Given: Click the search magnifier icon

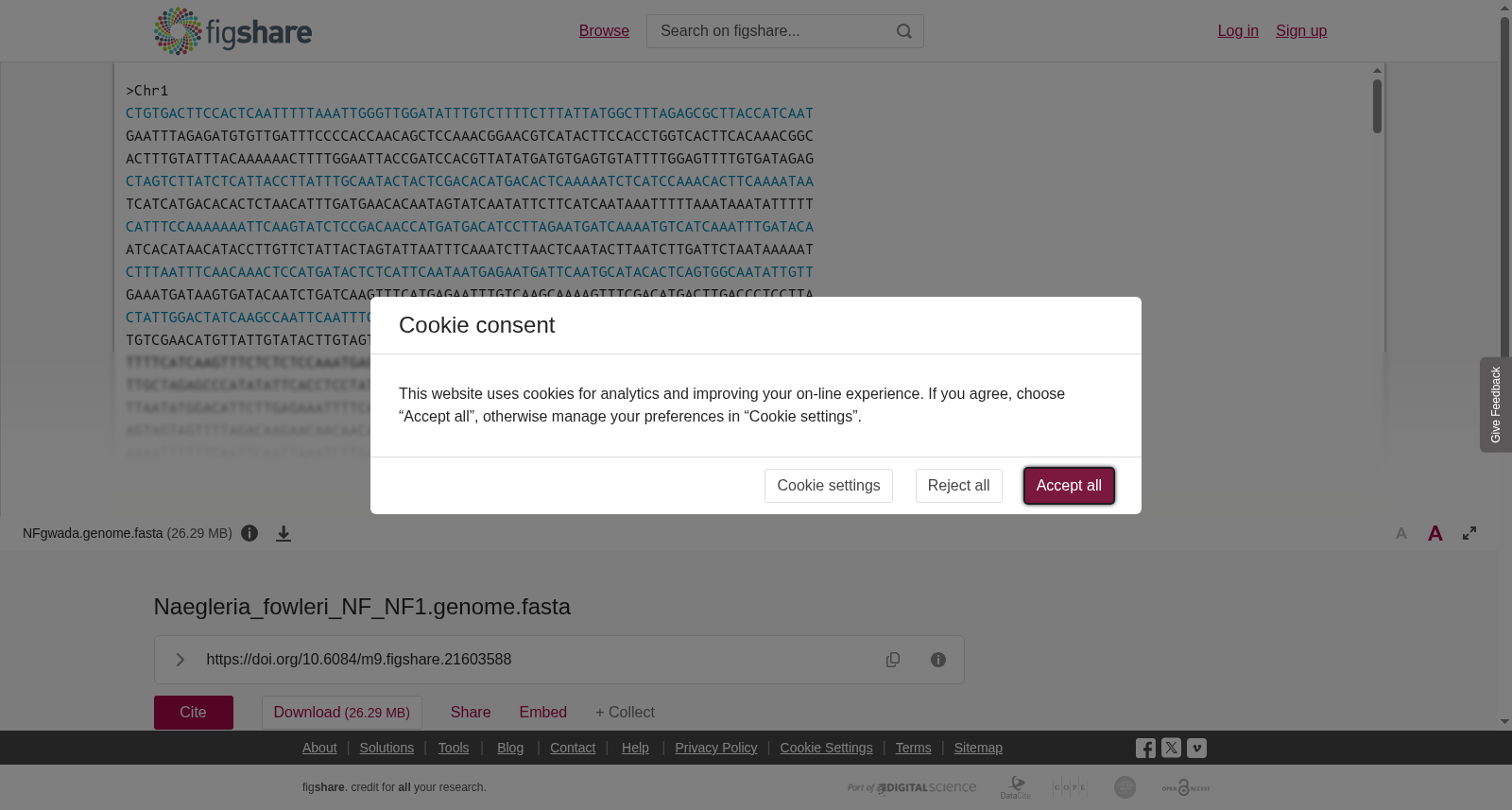Looking at the screenshot, I should pos(904,31).
